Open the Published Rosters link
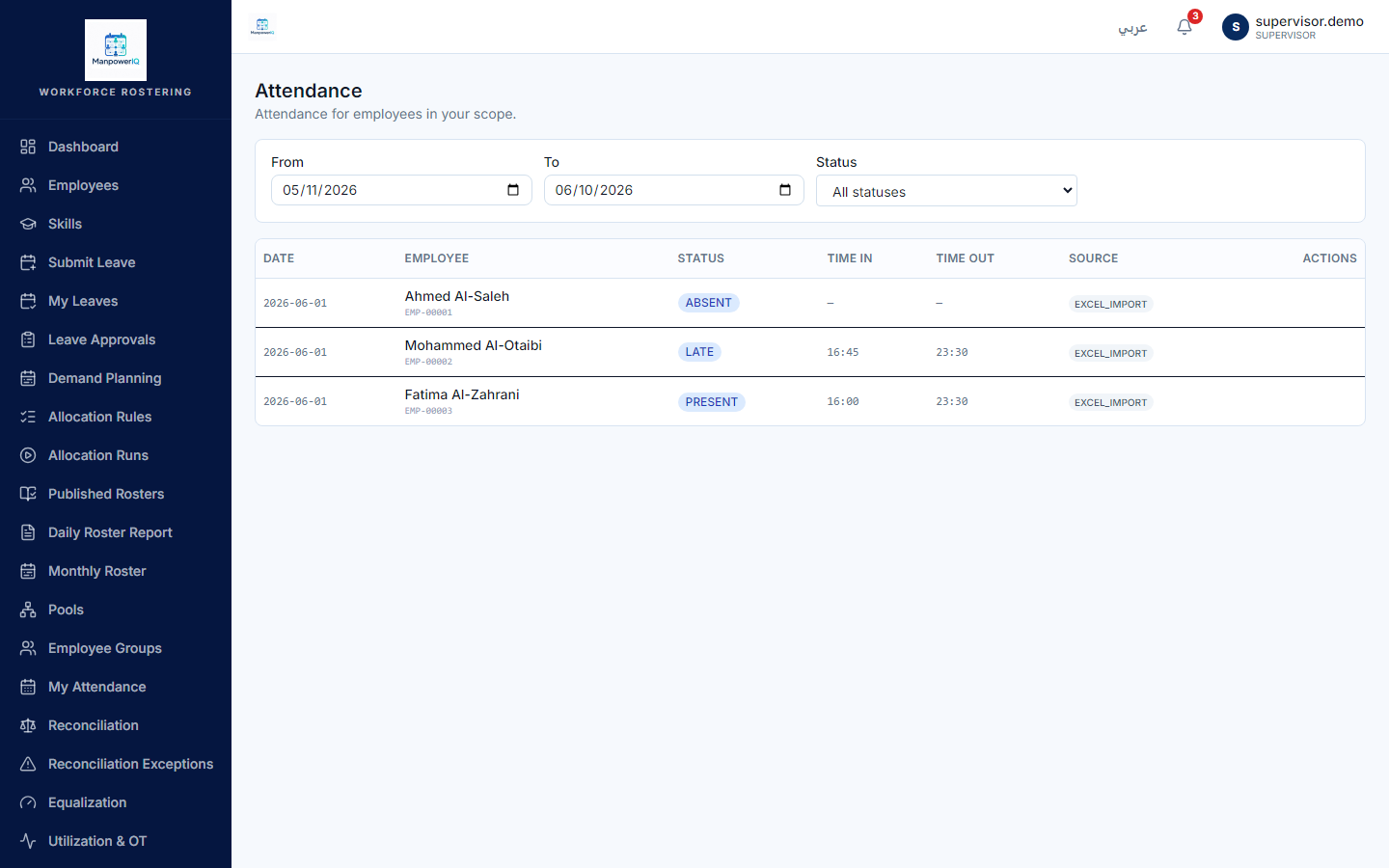 point(116,494)
